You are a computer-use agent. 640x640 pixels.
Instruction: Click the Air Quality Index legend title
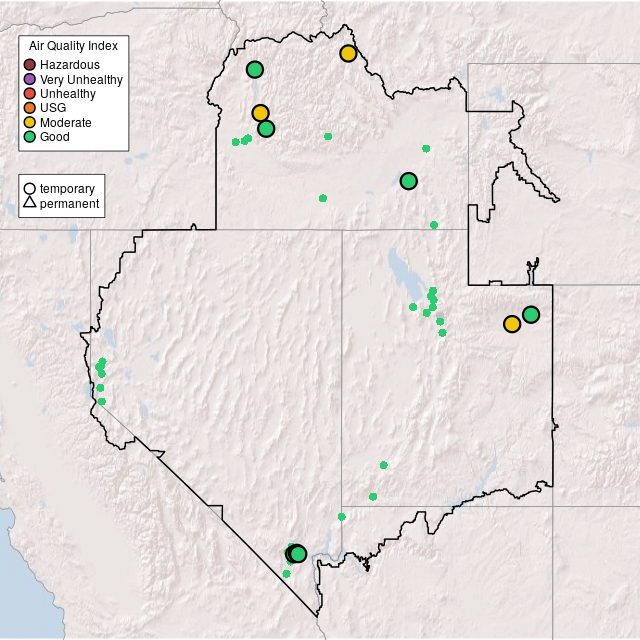[74, 46]
